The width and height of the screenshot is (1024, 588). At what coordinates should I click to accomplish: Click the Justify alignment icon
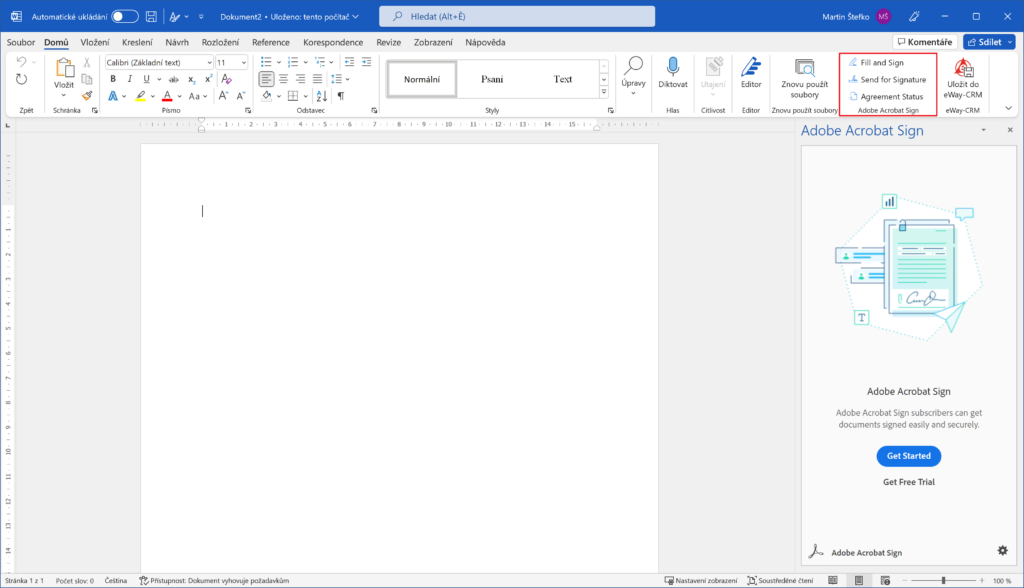317,79
